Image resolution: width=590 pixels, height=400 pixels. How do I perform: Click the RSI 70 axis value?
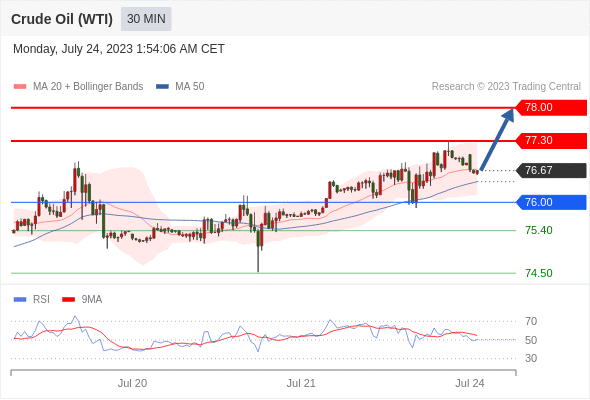(531, 321)
